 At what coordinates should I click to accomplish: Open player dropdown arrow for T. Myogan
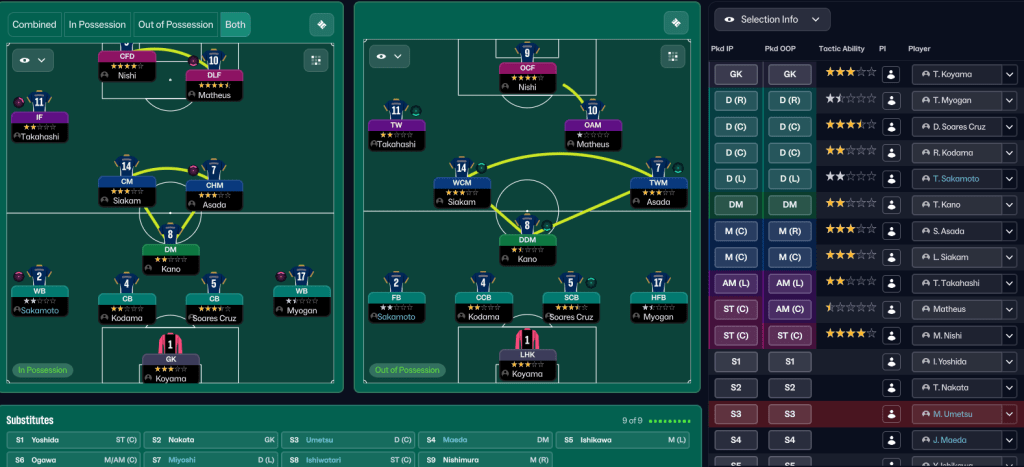pyautogui.click(x=1009, y=100)
